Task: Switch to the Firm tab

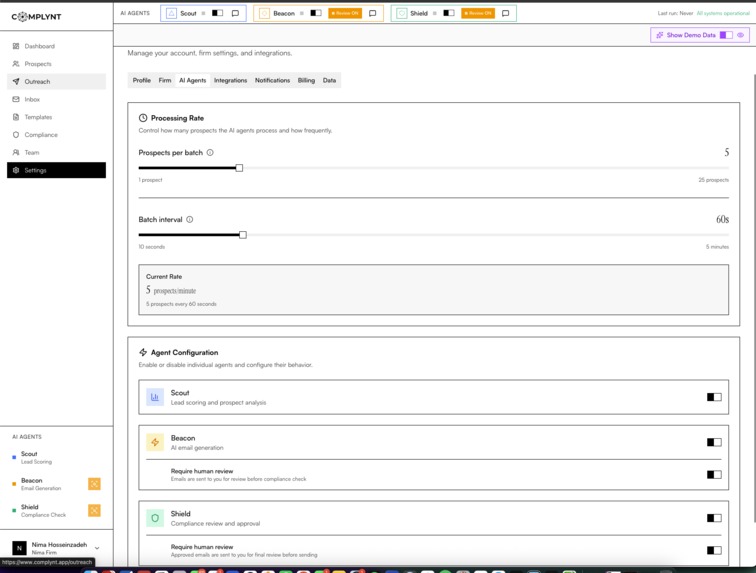Action: pos(165,81)
